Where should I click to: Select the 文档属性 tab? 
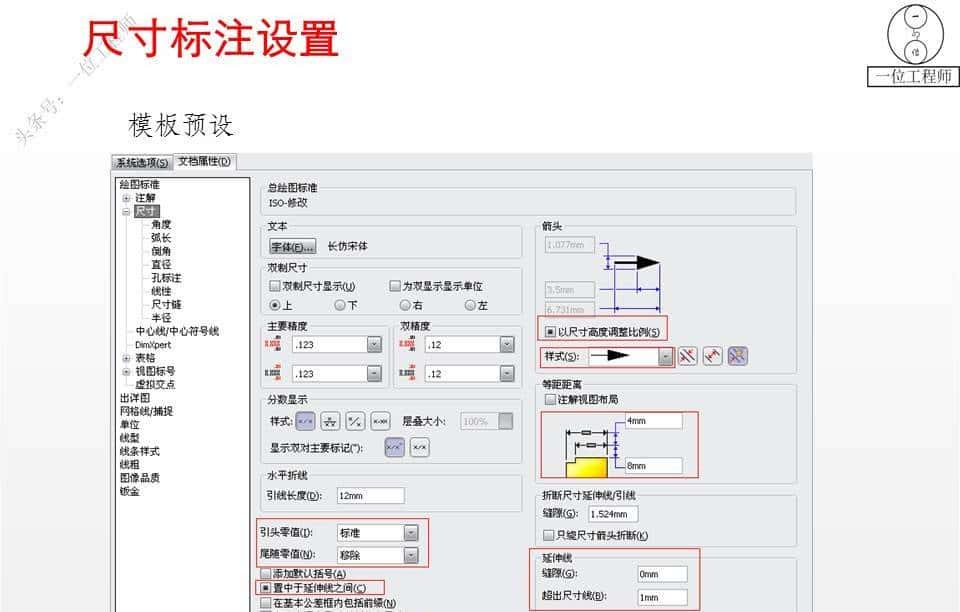pyautogui.click(x=203, y=160)
